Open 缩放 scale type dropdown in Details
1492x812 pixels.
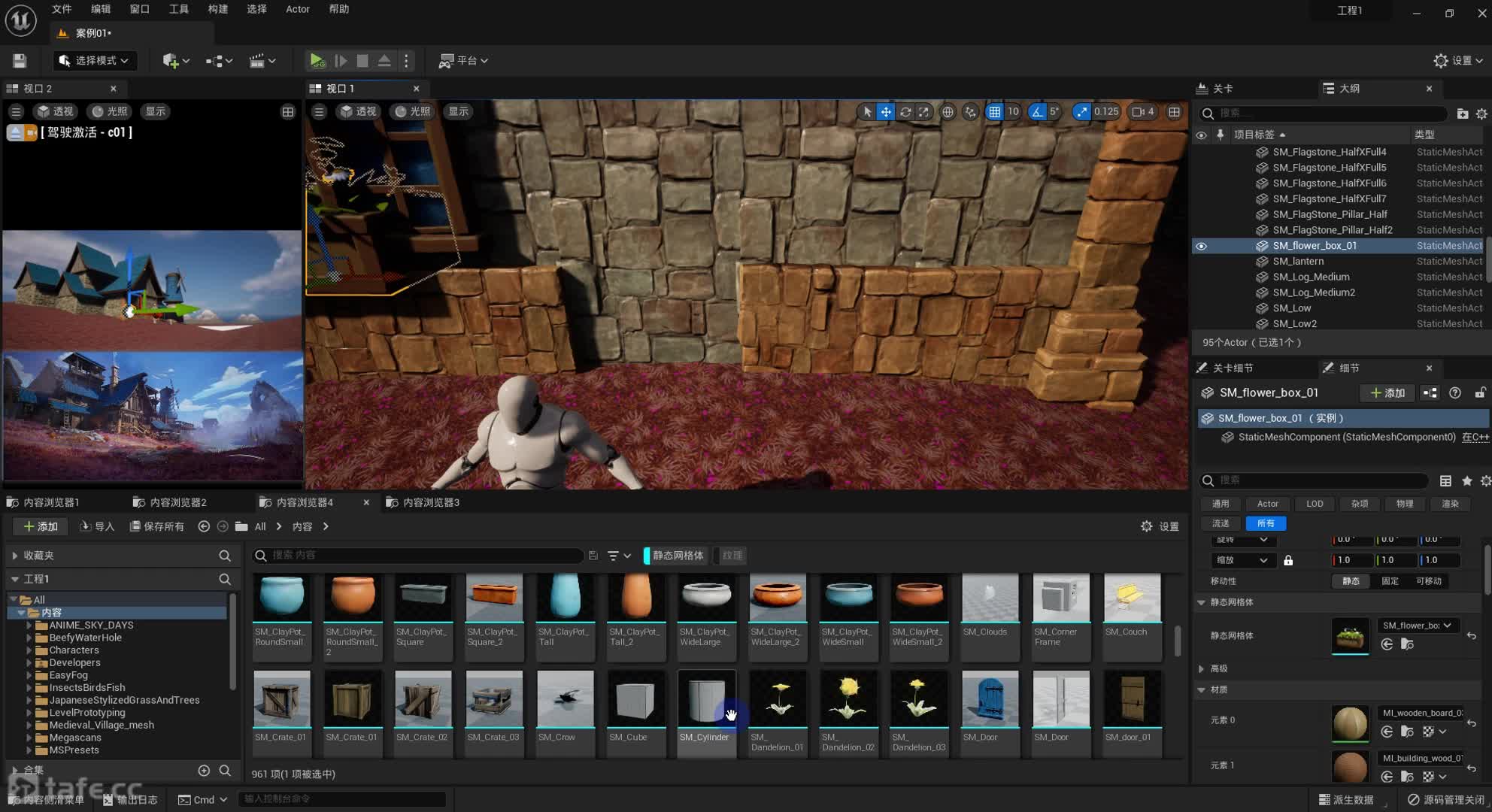[x=1242, y=560]
